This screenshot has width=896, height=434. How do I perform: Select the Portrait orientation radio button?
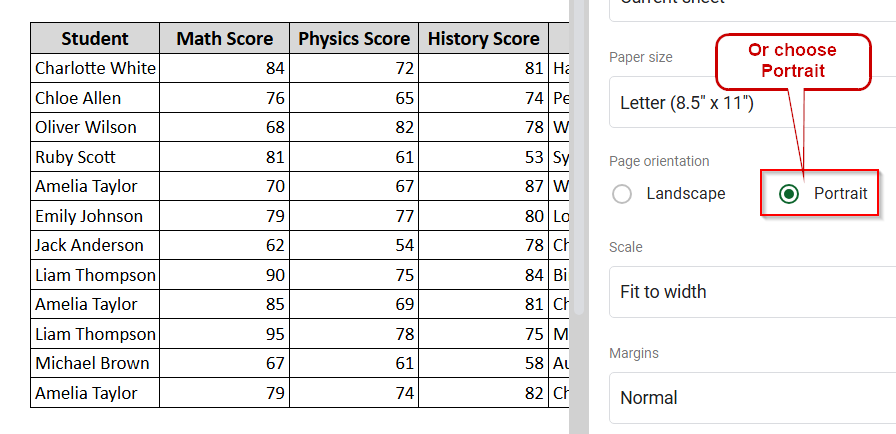coord(789,194)
